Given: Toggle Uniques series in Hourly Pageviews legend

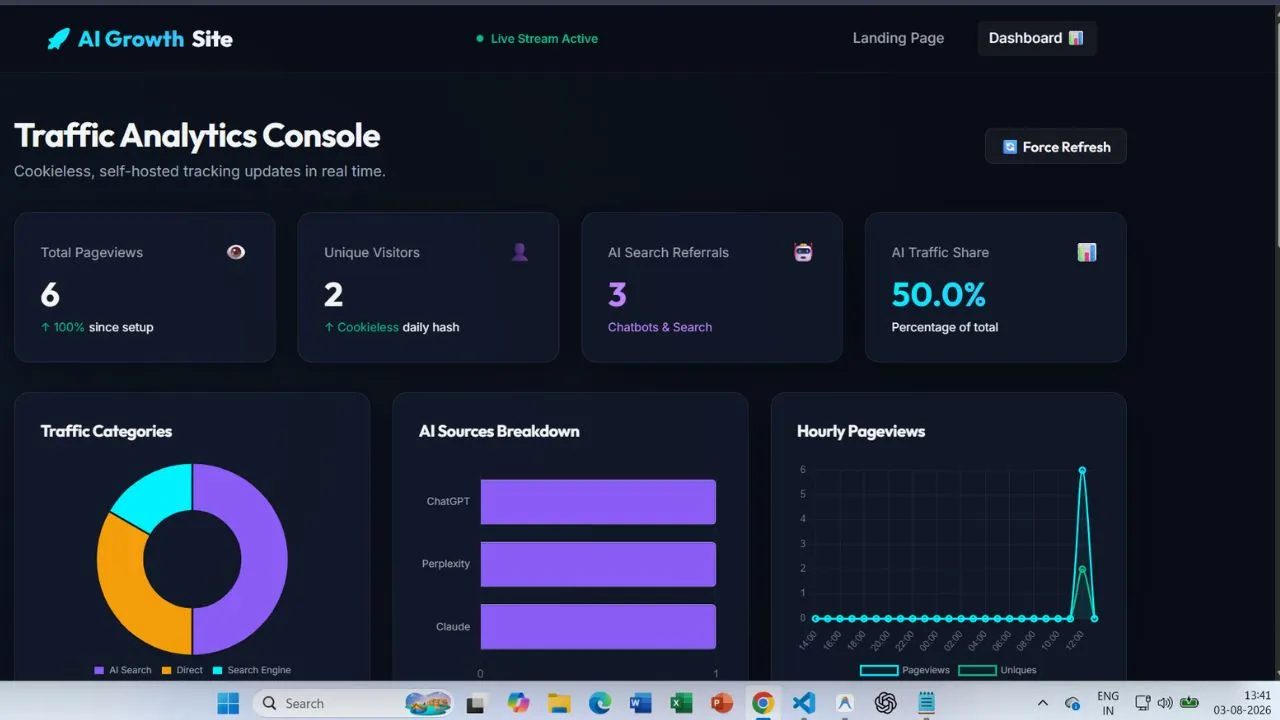Looking at the screenshot, I should 997,670.
